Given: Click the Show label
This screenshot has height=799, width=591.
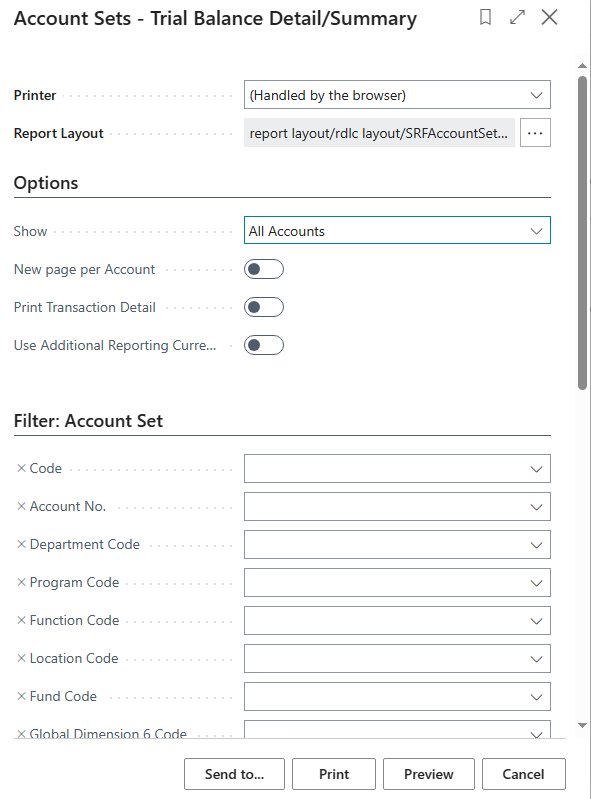Looking at the screenshot, I should coord(30,231).
